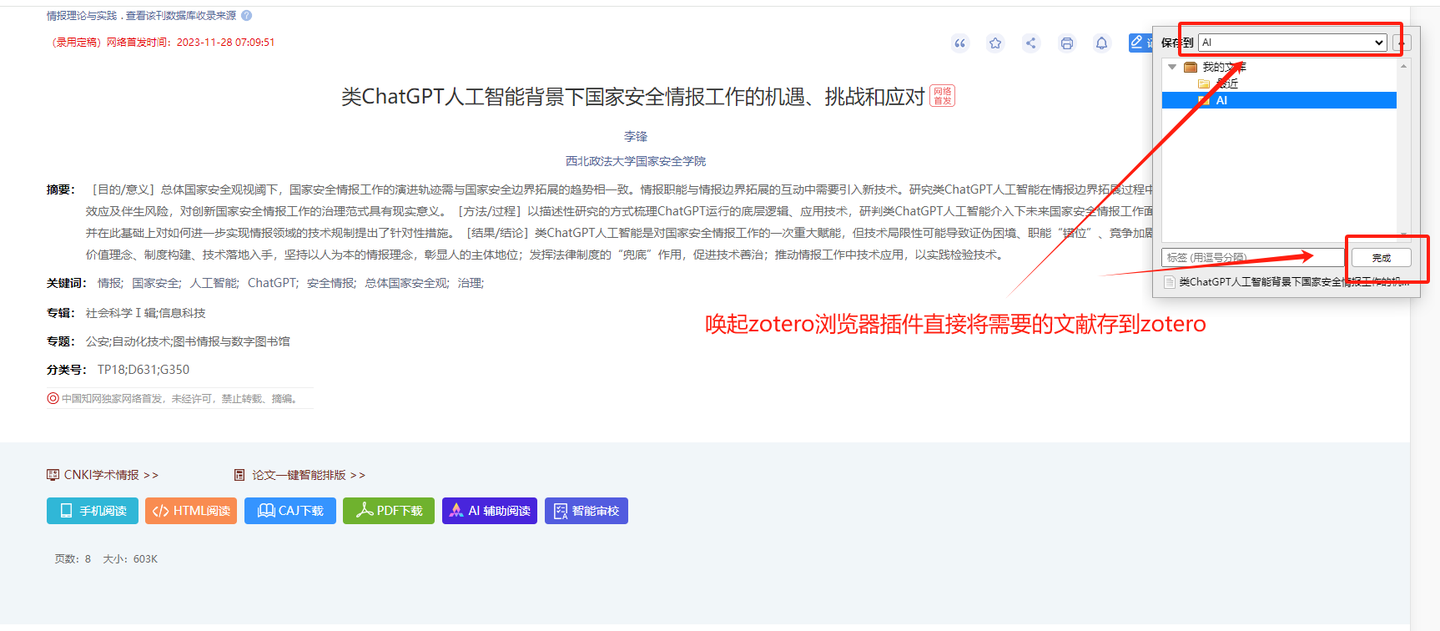Image resolution: width=1440 pixels, height=631 pixels.
Task: Click the collapse button beside 保存到 dropdown
Action: click(x=1402, y=43)
